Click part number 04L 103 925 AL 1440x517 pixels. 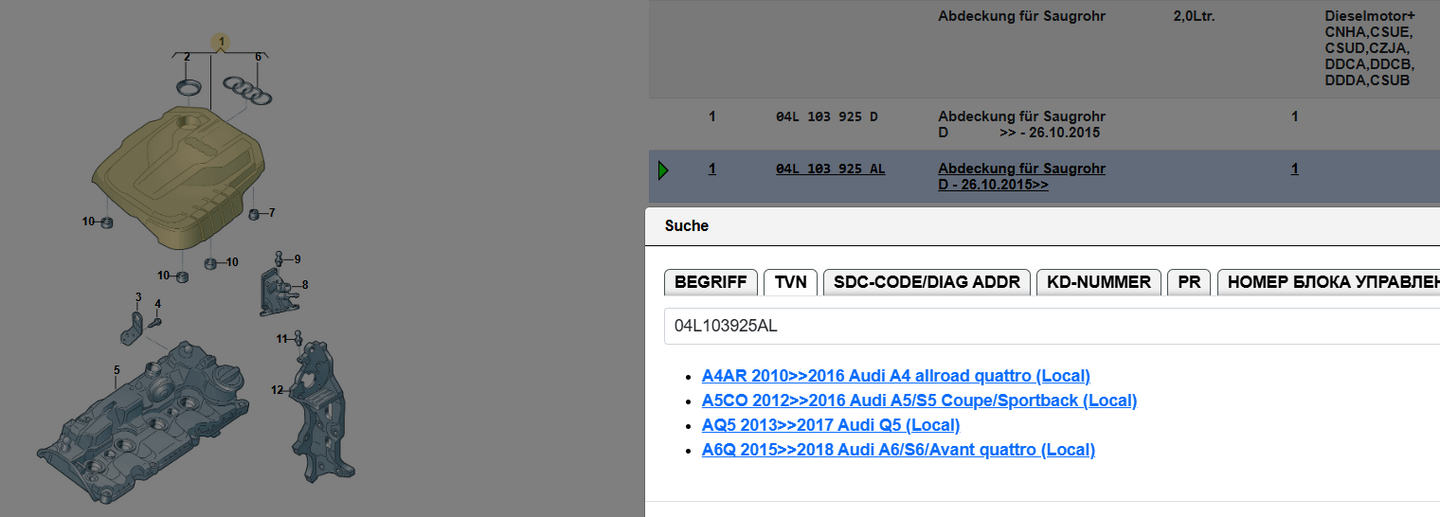[x=830, y=169]
